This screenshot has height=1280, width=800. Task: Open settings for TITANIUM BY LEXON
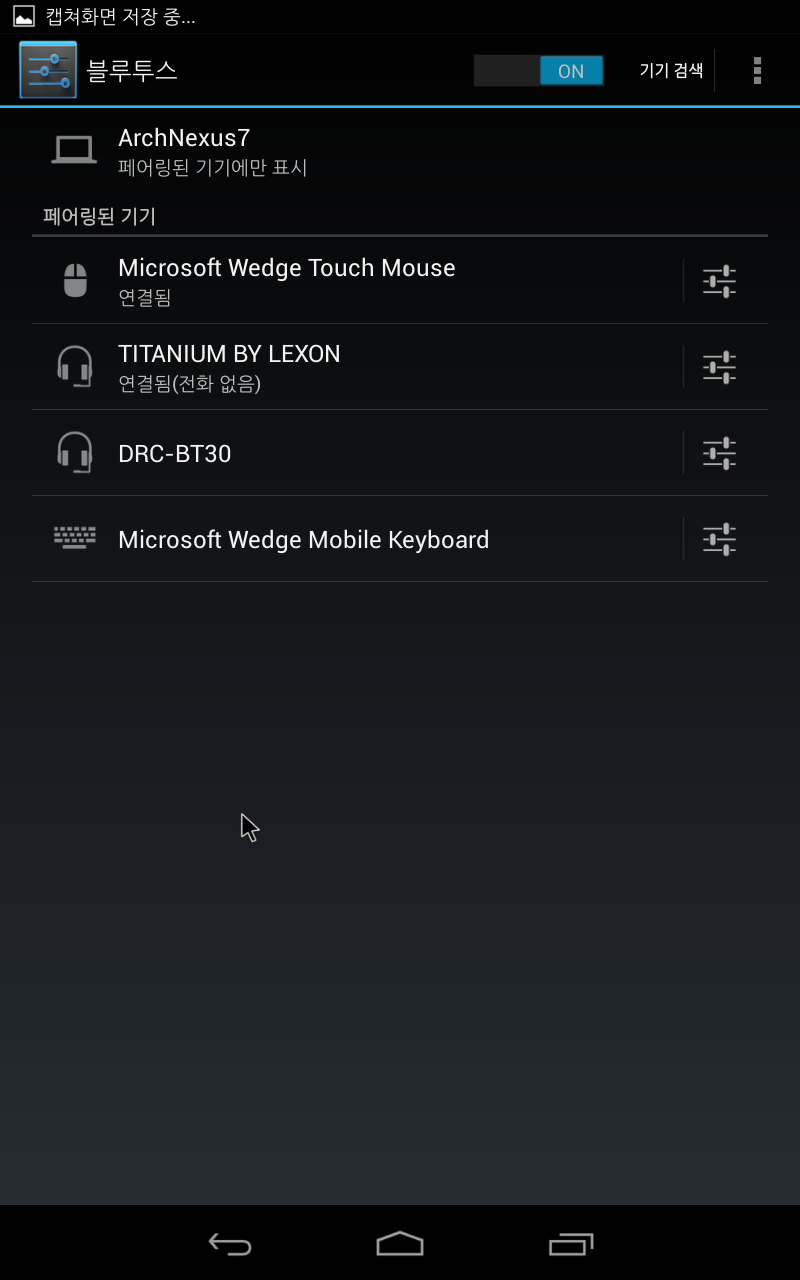click(719, 367)
